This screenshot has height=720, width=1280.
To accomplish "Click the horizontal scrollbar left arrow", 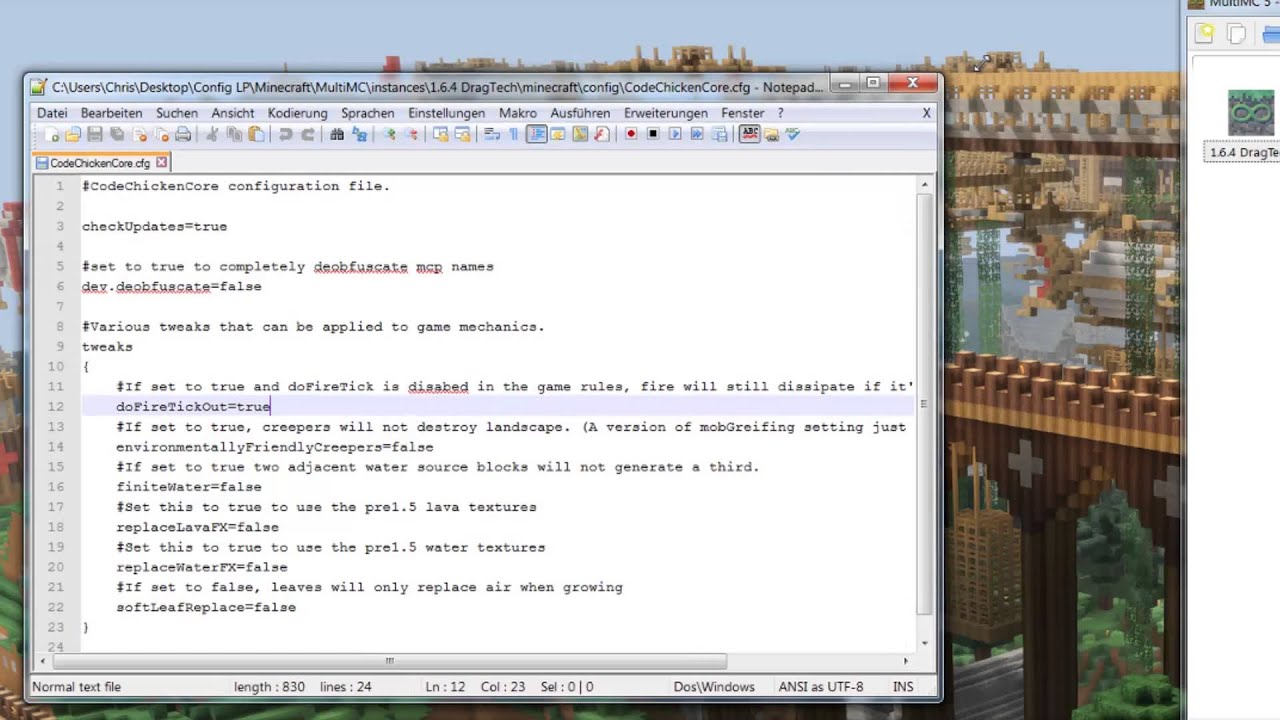I will [x=42, y=661].
